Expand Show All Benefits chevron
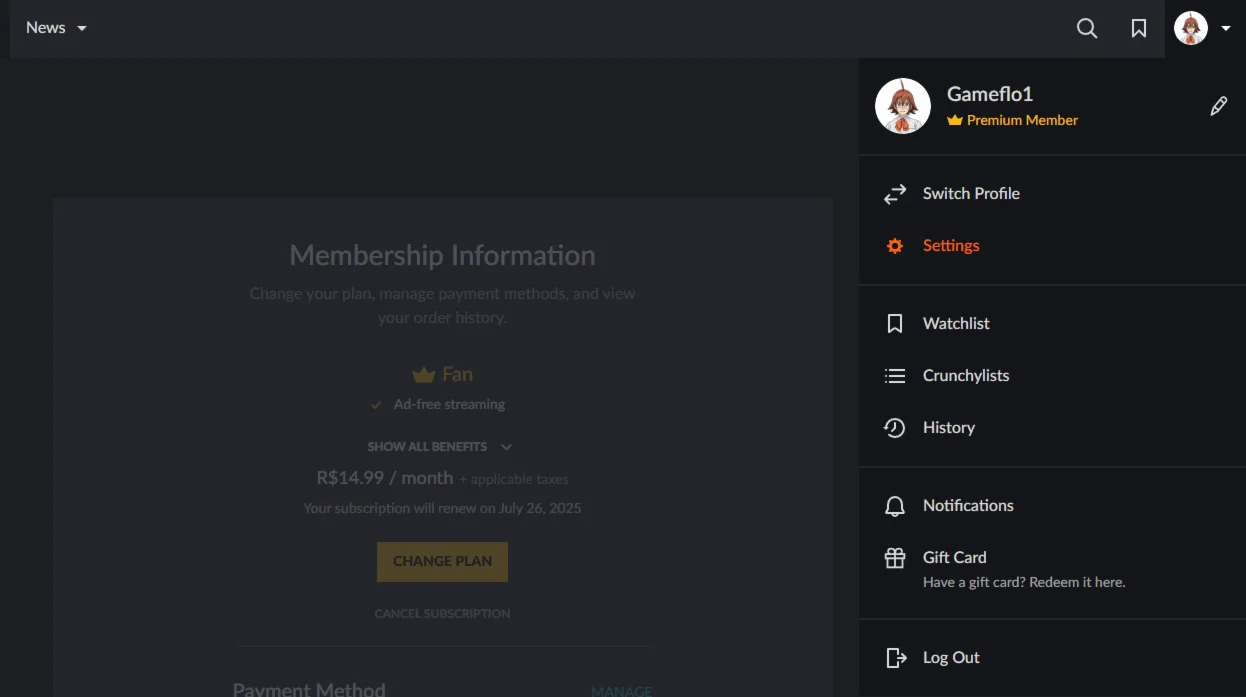This screenshot has width=1246, height=697. (x=506, y=447)
